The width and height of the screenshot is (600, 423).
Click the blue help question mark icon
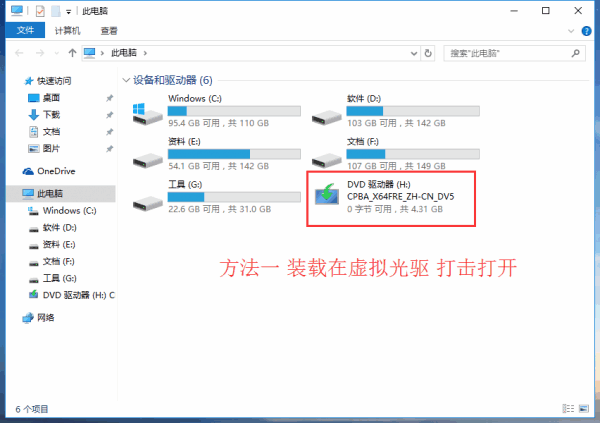(586, 31)
